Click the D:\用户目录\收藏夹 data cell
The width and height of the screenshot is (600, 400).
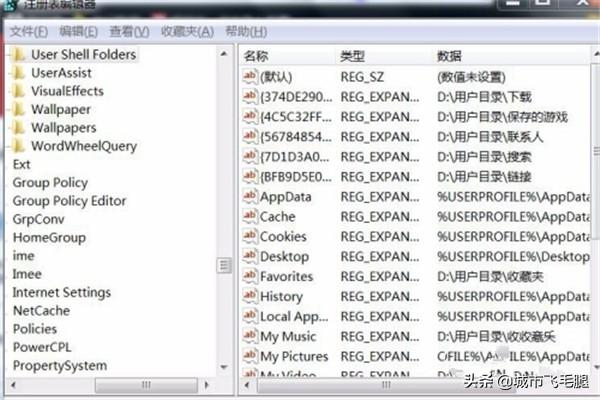[490, 276]
